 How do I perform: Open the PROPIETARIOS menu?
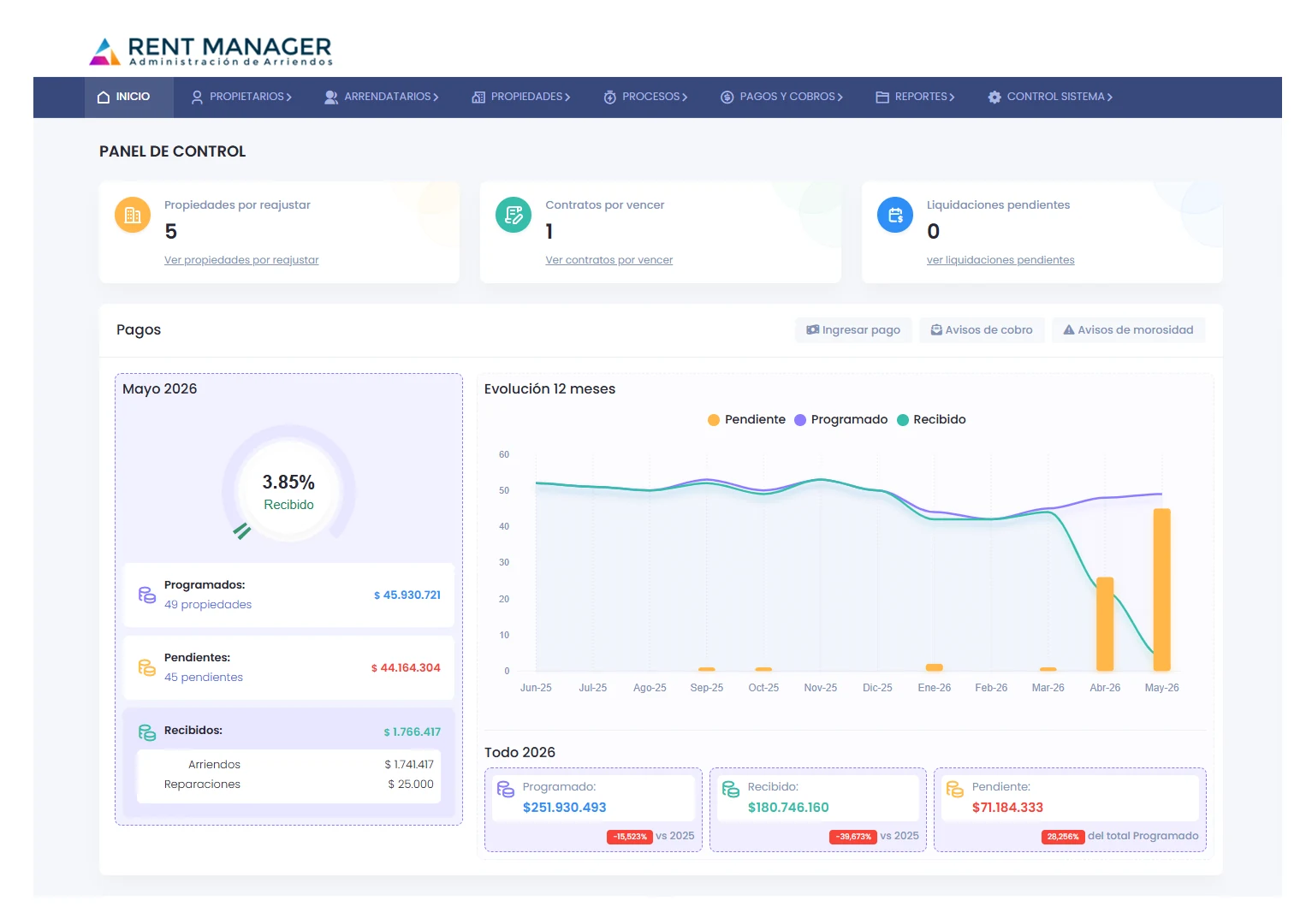point(241,97)
